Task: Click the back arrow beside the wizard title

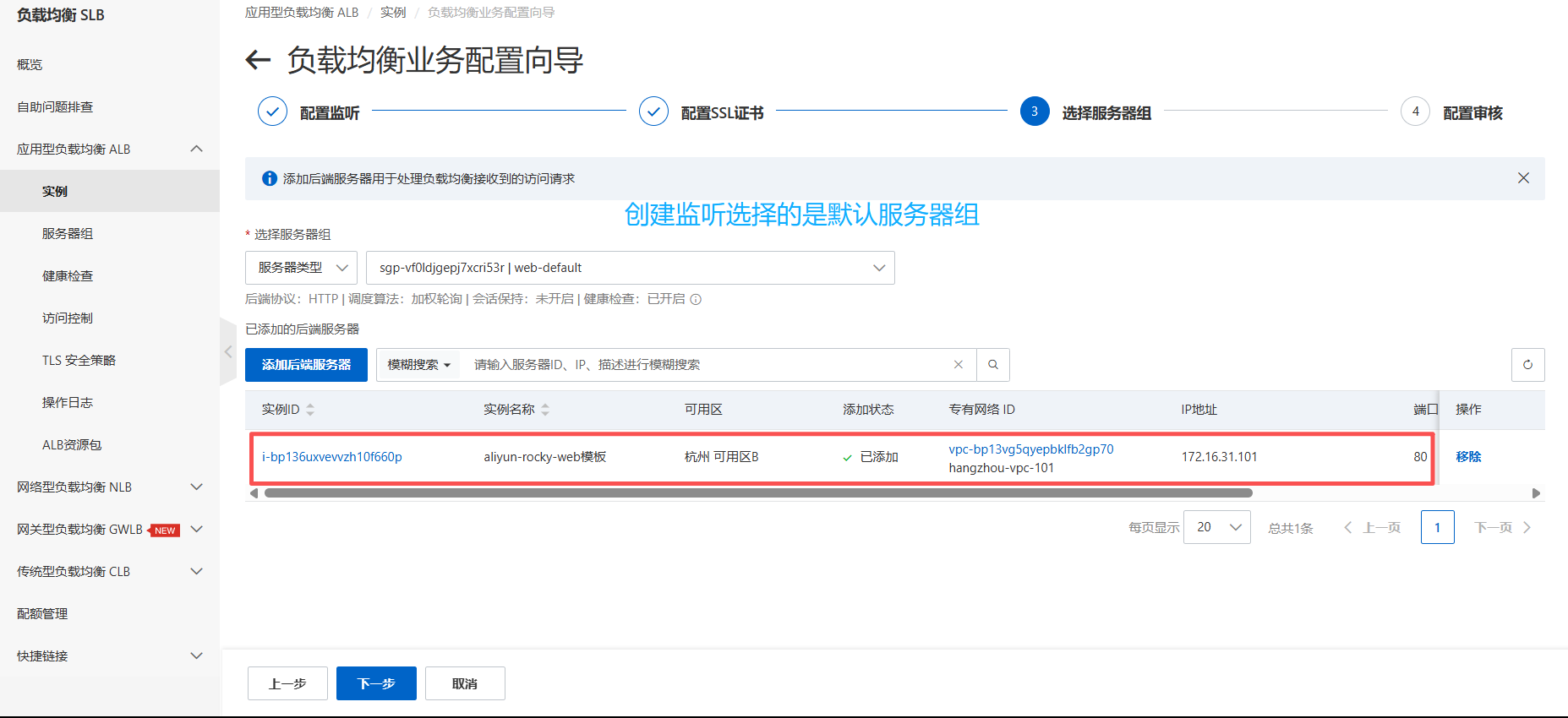Action: click(x=258, y=60)
